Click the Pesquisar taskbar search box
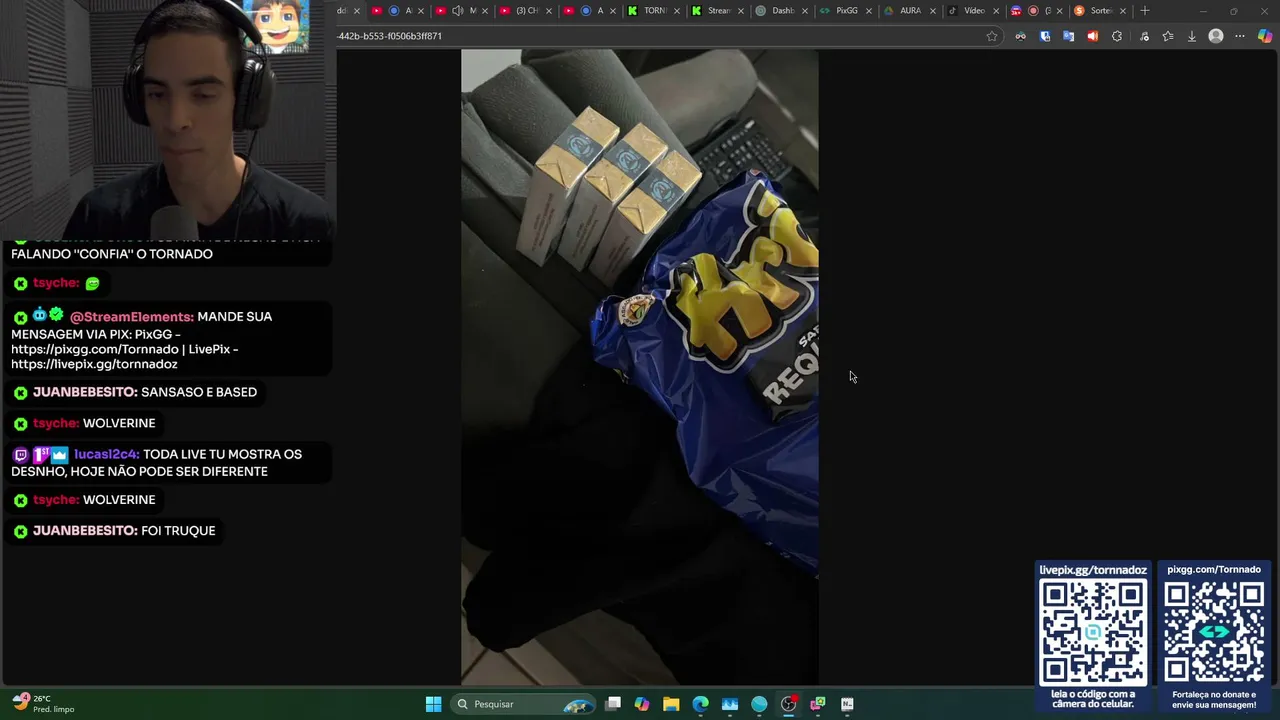 pyautogui.click(x=522, y=704)
